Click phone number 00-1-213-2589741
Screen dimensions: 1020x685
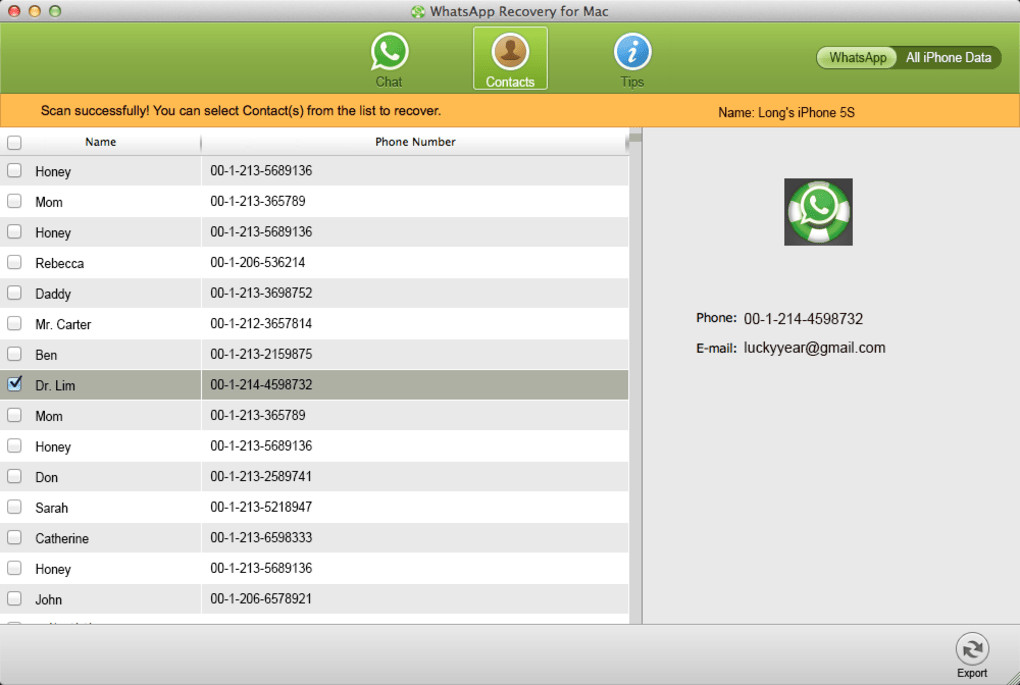261,476
